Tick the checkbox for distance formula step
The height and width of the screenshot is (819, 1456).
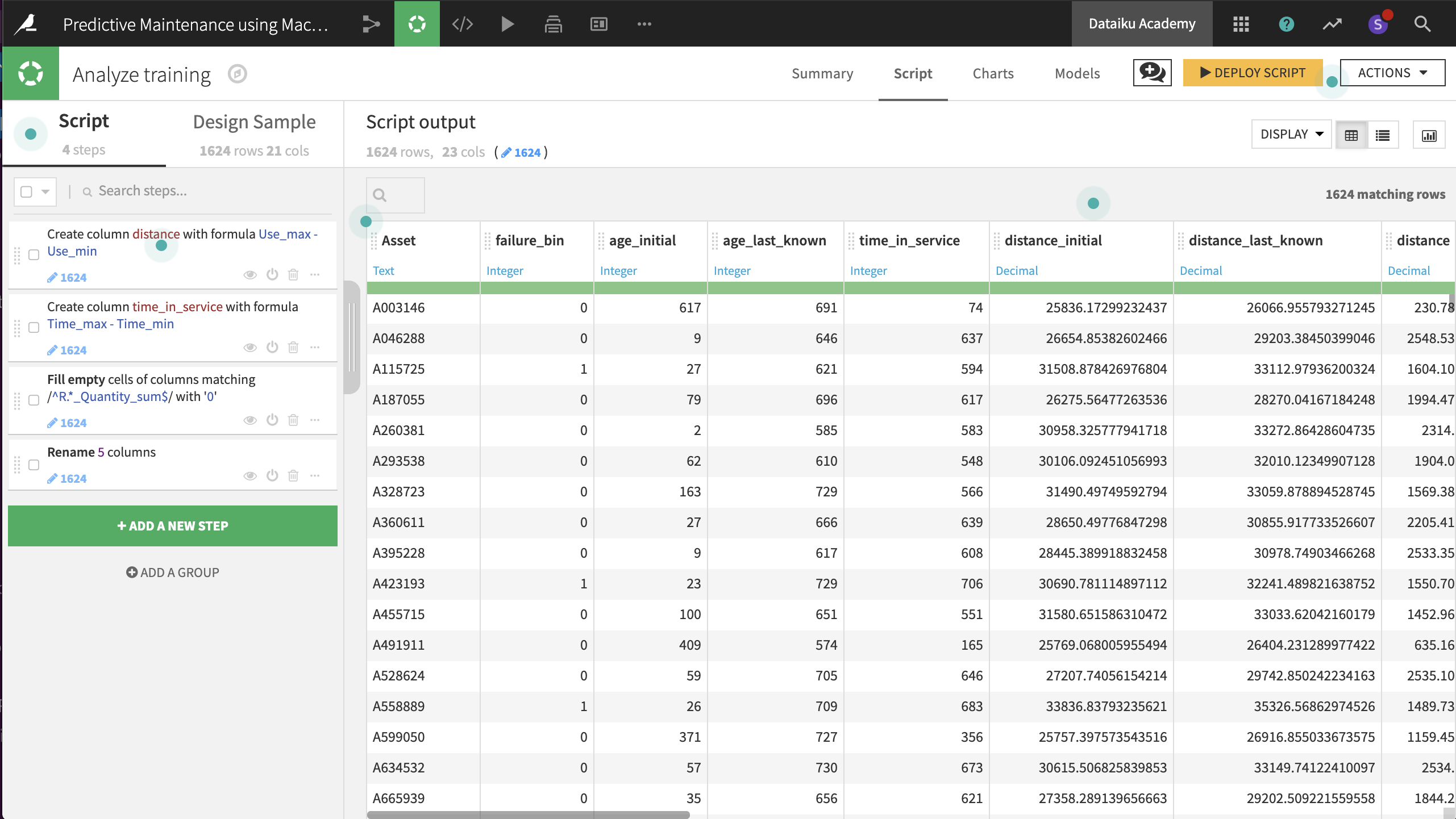point(34,255)
